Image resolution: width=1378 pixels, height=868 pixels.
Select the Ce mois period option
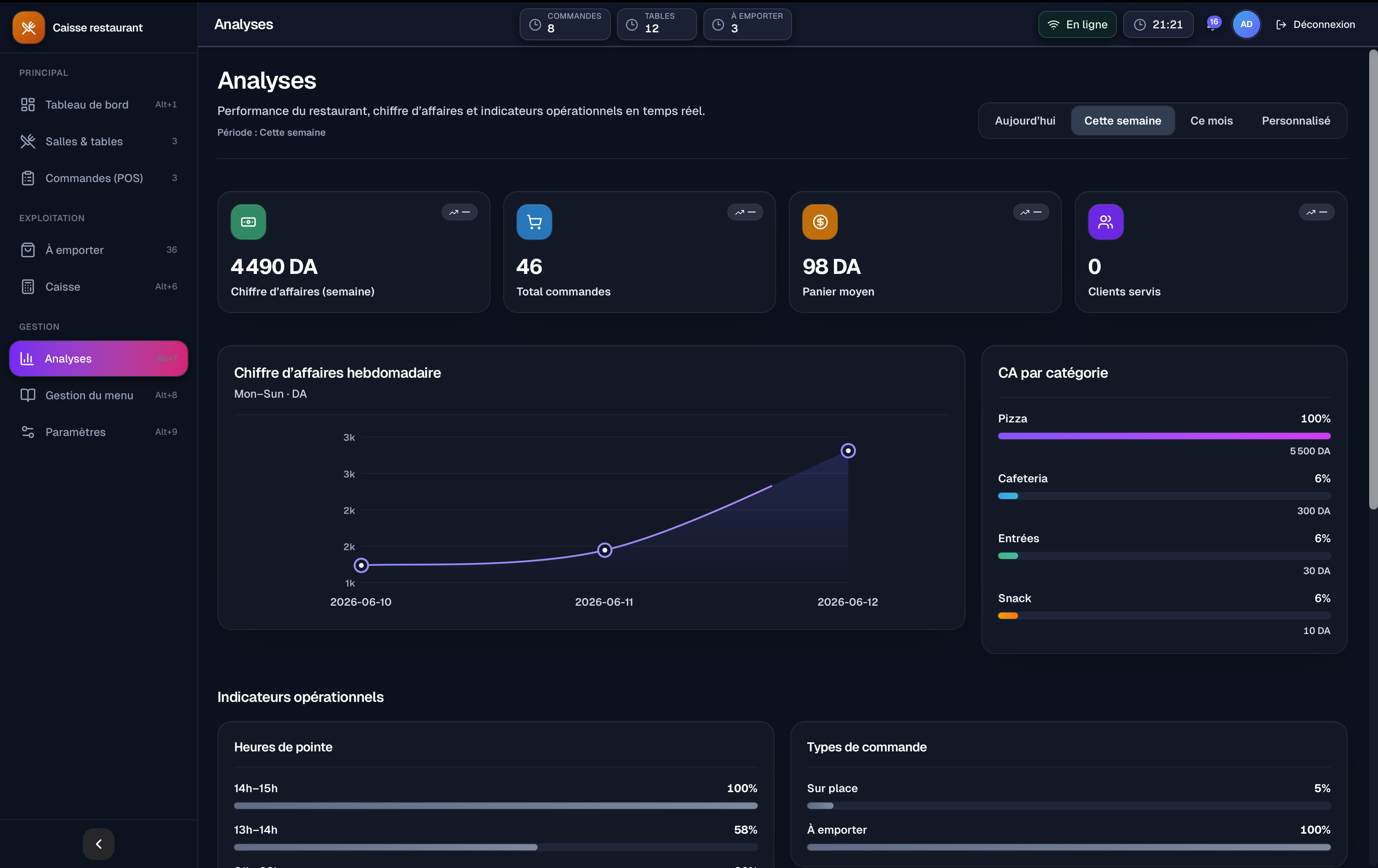(x=1211, y=121)
